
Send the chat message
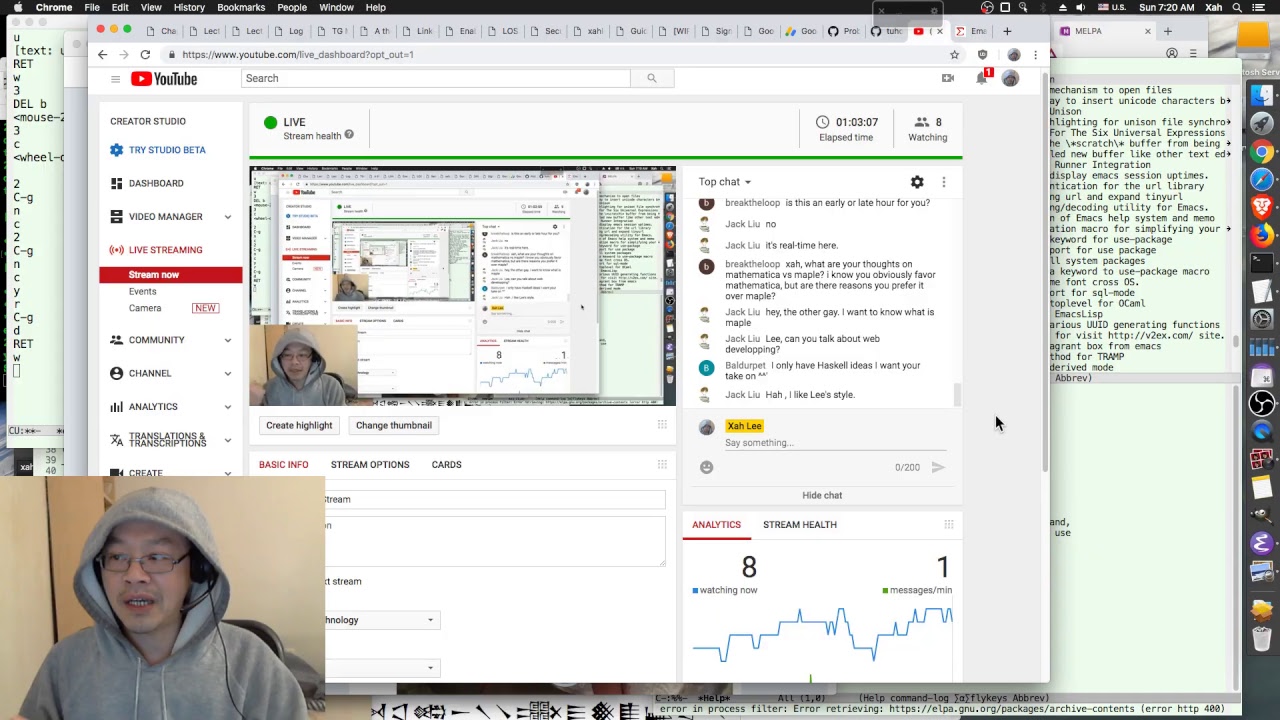pyautogui.click(x=938, y=467)
